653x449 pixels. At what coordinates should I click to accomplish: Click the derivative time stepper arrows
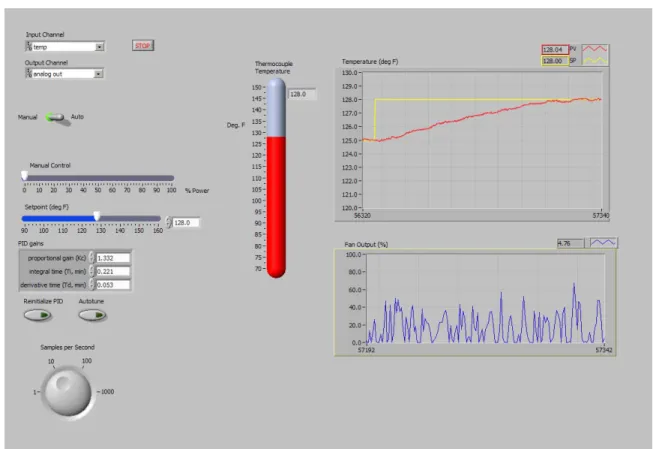click(x=92, y=285)
